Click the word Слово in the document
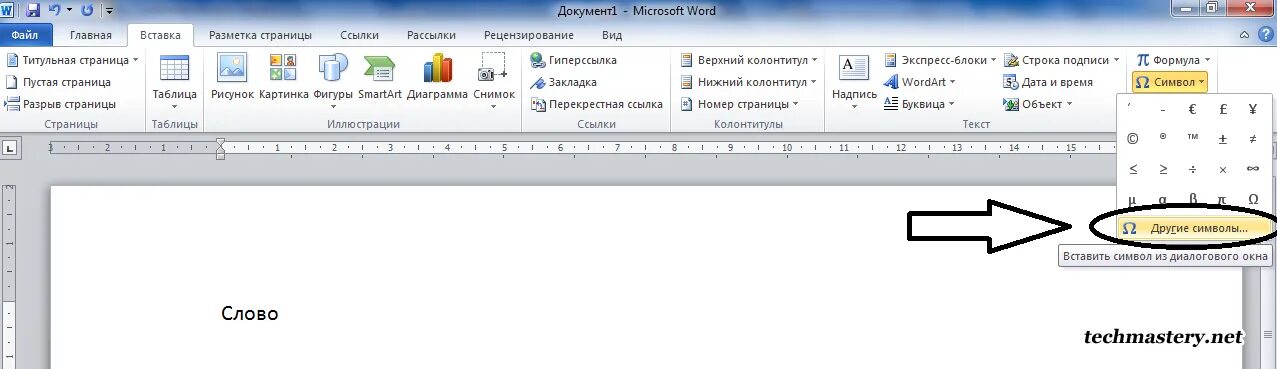The height and width of the screenshot is (369, 1277). tap(250, 314)
